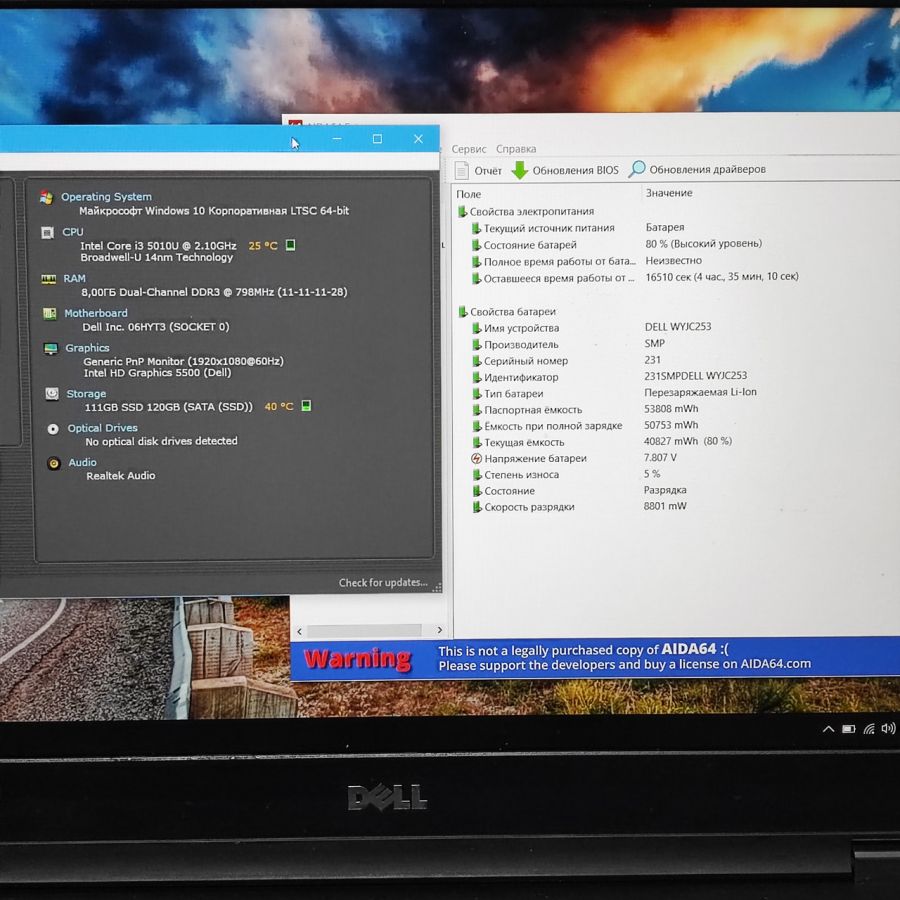The height and width of the screenshot is (900, 900).
Task: Click the 8801 mW discharge rate value
Action: (665, 506)
